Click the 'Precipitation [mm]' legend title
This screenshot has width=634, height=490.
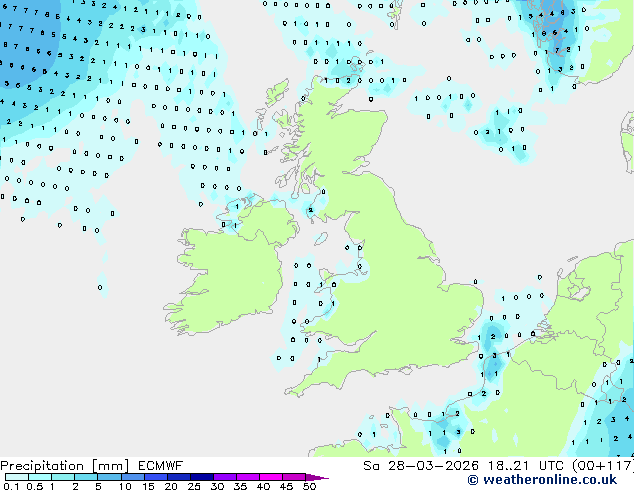(64, 466)
